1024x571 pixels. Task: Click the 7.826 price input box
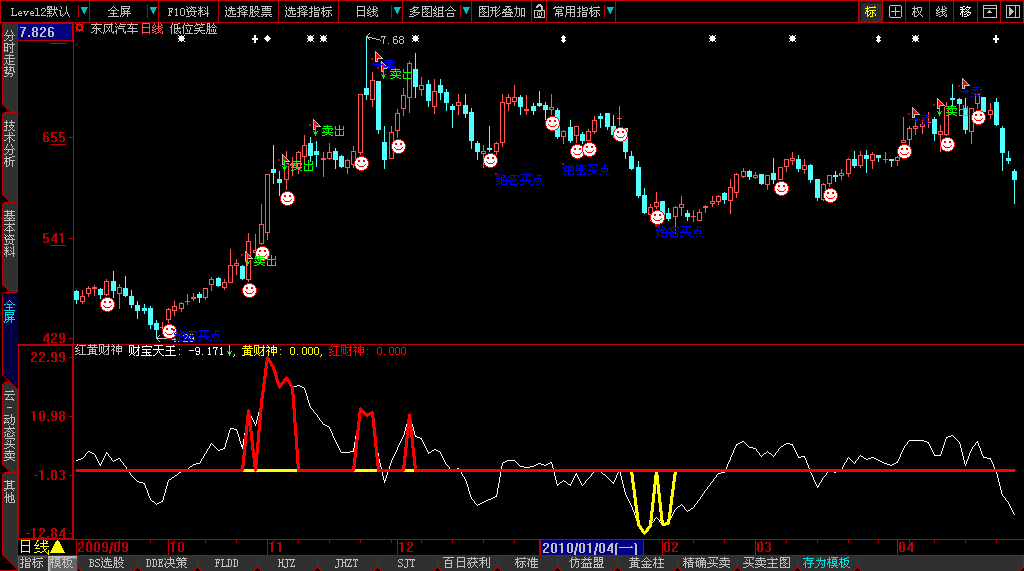click(44, 32)
